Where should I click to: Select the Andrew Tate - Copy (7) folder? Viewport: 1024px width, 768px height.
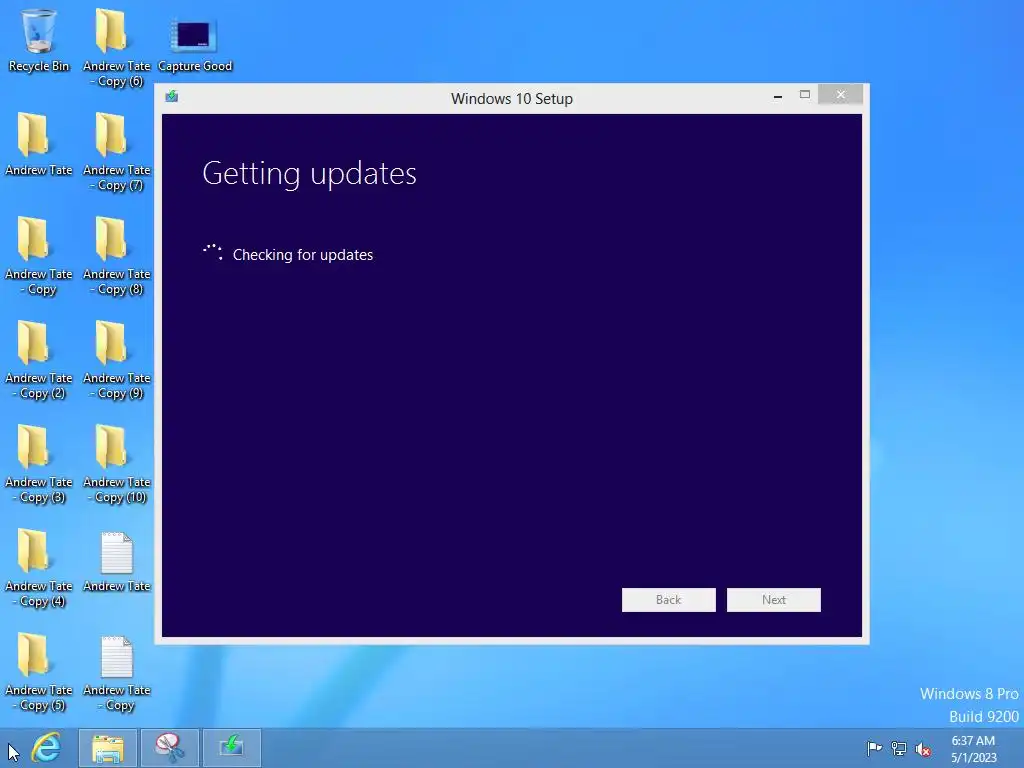coord(116,152)
